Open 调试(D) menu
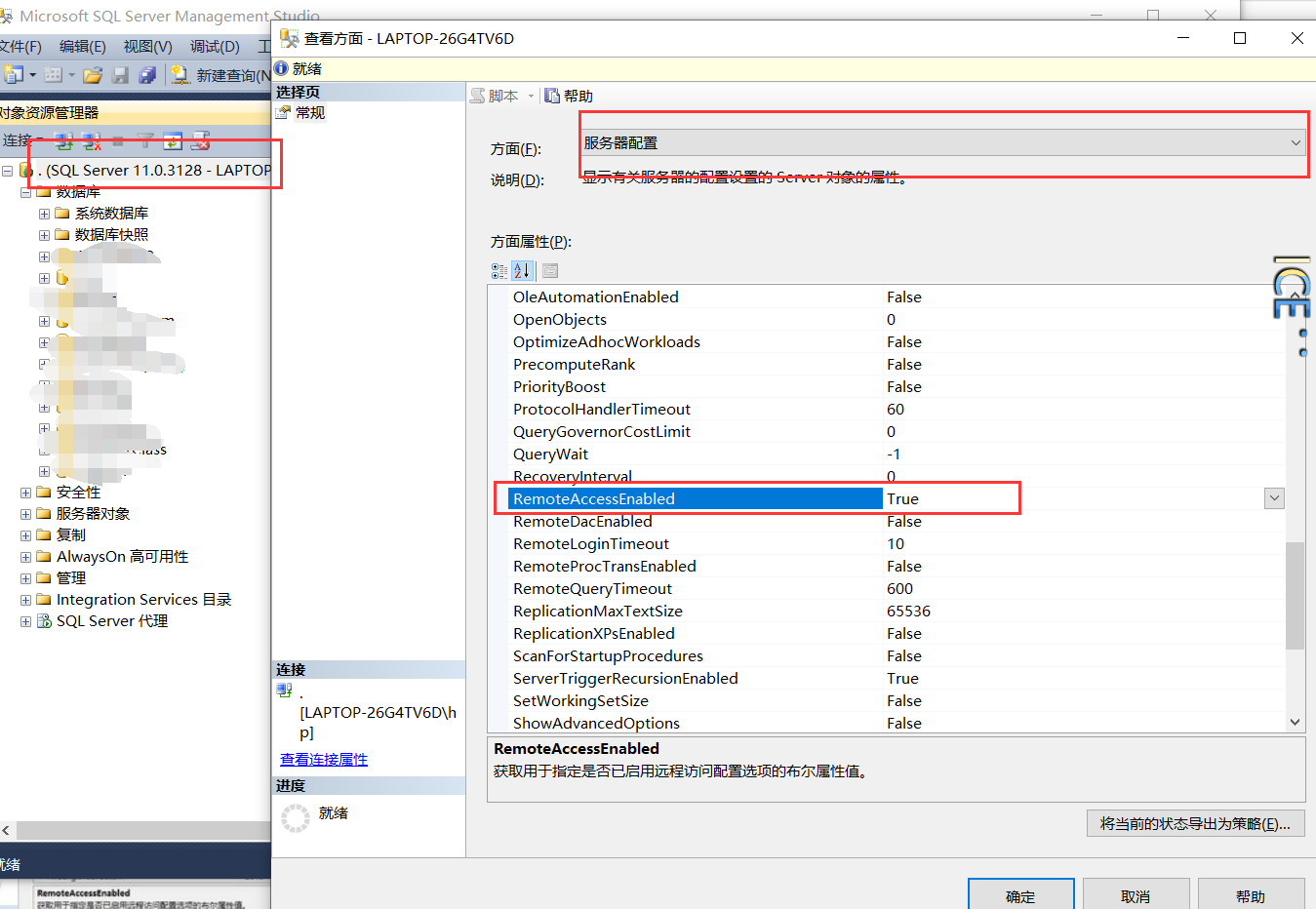This screenshot has width=1316, height=909. pos(215,46)
